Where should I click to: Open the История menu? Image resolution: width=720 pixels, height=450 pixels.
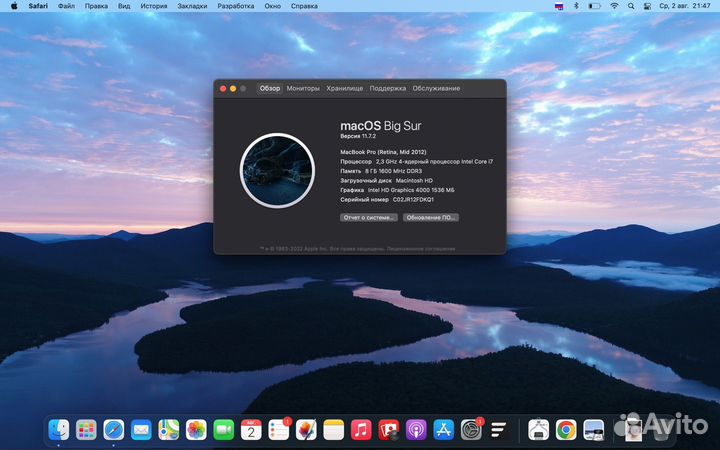(154, 6)
